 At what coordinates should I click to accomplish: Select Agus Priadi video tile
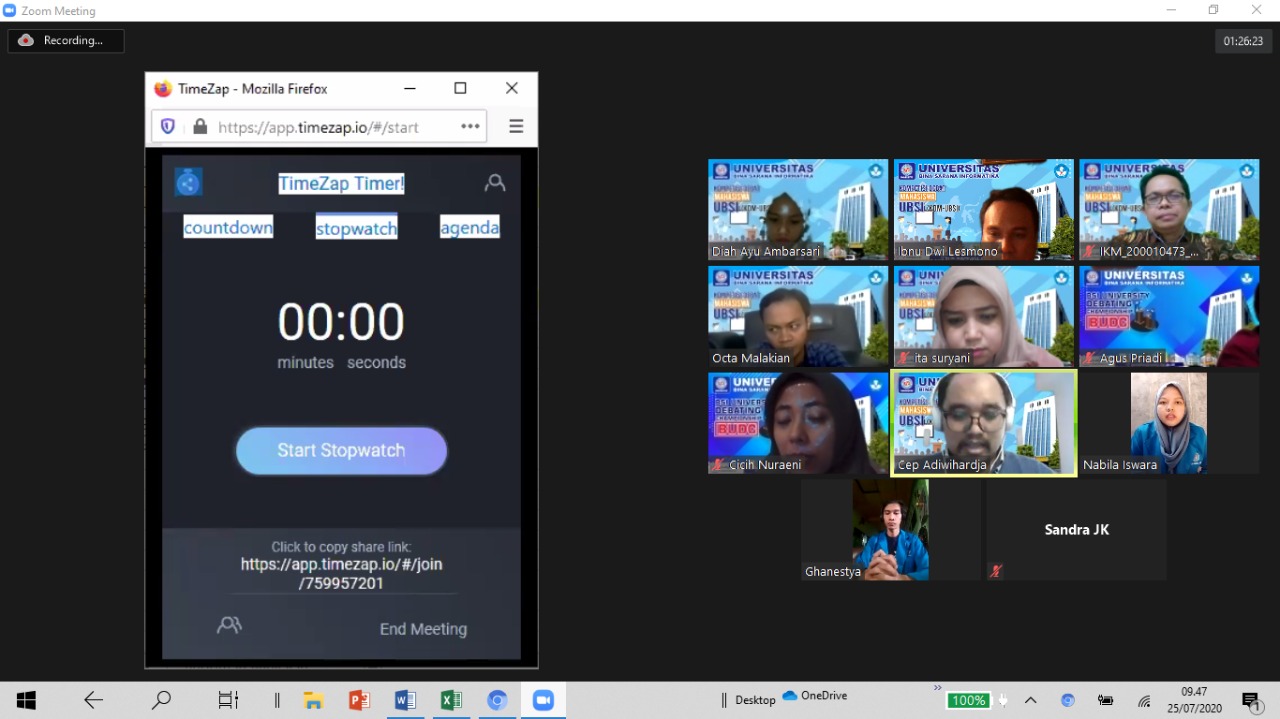click(1169, 316)
